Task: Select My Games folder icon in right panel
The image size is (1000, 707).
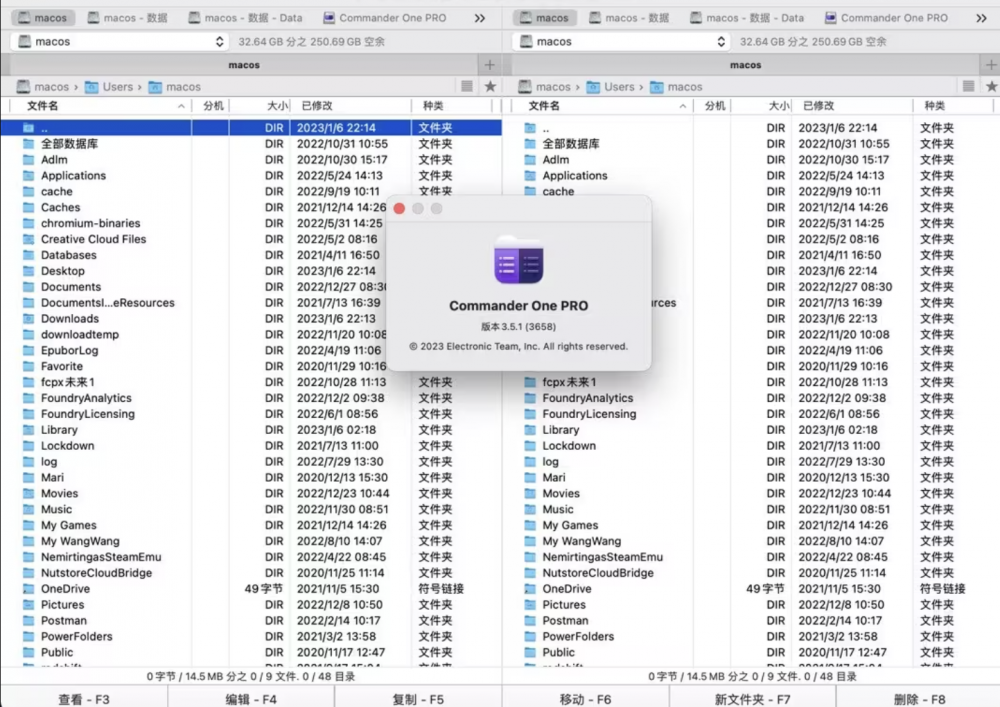Action: [530, 525]
